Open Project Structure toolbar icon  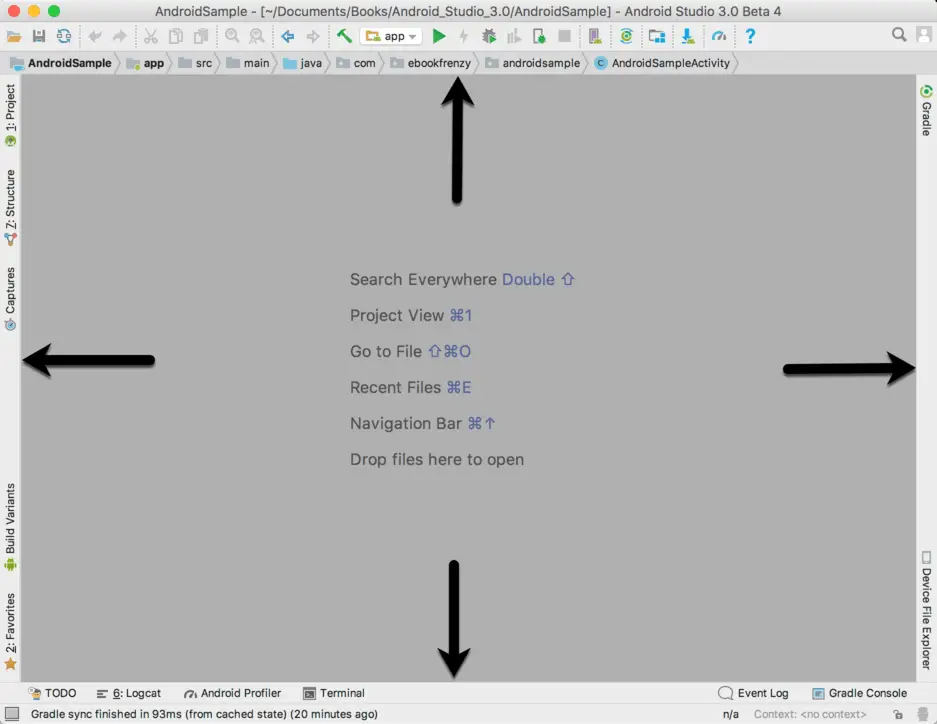click(657, 36)
